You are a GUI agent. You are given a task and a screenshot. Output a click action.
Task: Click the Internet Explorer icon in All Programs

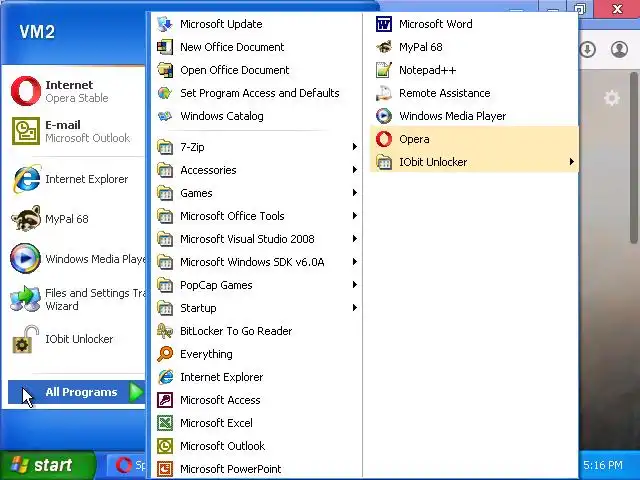pos(165,377)
